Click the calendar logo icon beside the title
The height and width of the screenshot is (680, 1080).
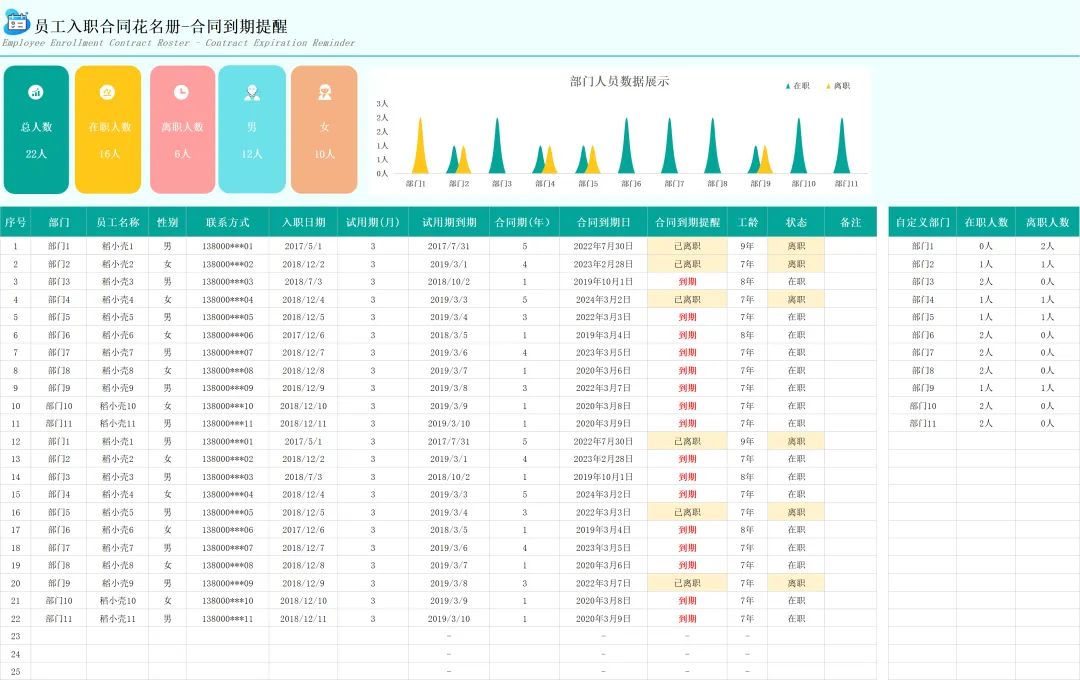[x=17, y=23]
